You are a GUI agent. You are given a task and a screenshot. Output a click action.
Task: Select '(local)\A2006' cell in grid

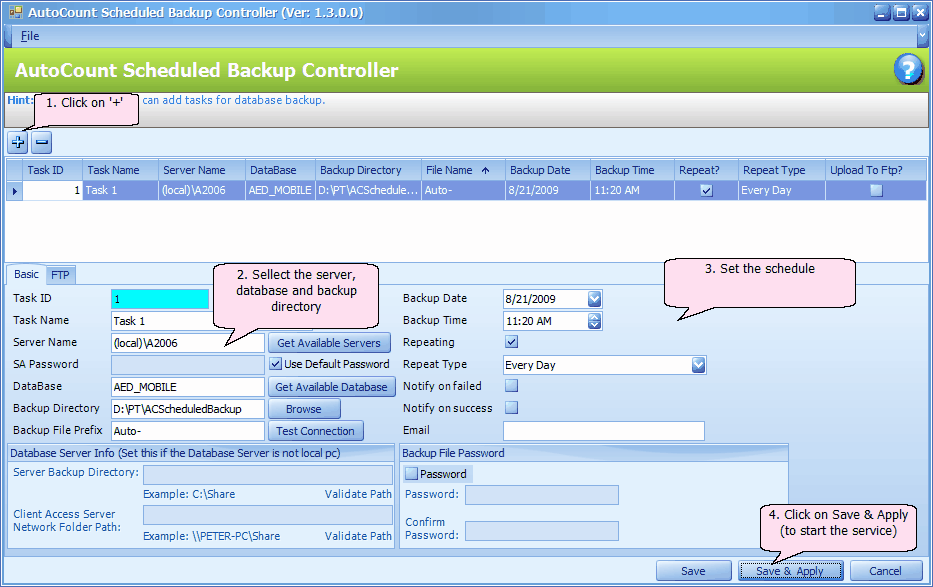tap(202, 191)
